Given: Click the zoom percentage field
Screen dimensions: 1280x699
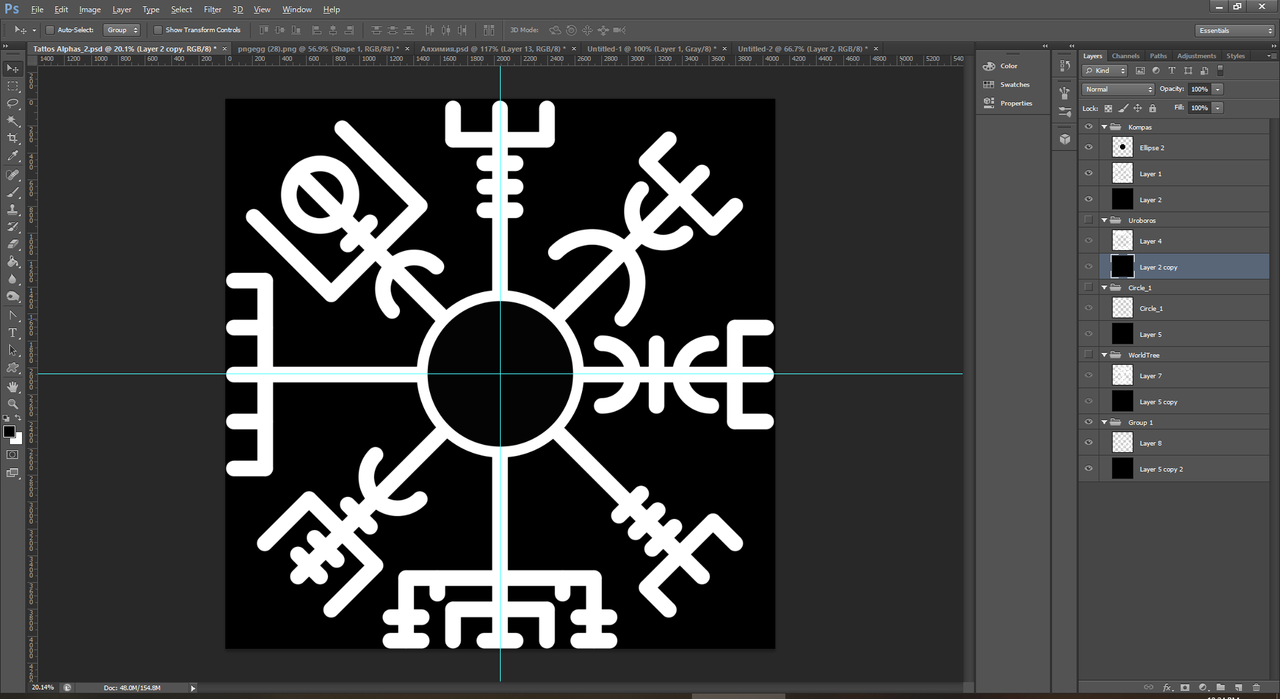Looking at the screenshot, I should click(43, 688).
